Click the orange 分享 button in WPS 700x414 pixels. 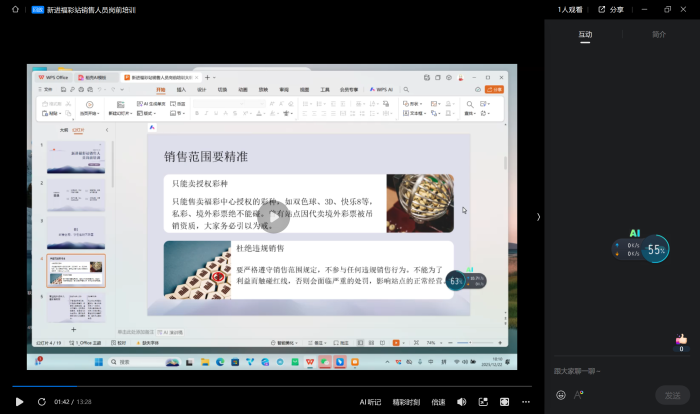494,90
